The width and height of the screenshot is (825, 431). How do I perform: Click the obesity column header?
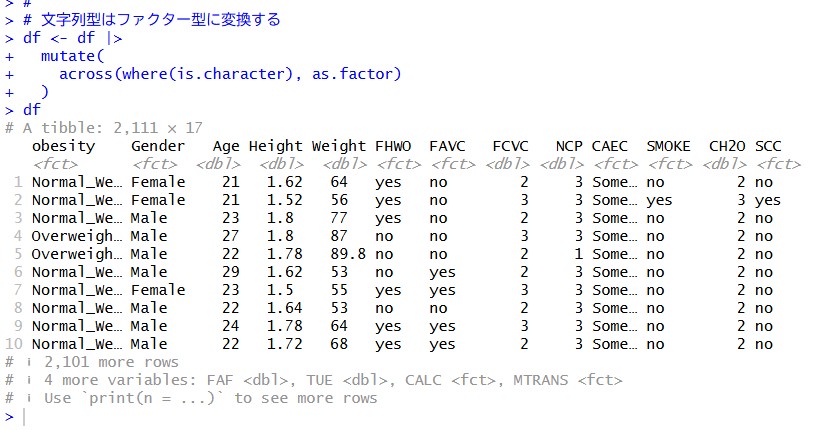pyautogui.click(x=64, y=146)
